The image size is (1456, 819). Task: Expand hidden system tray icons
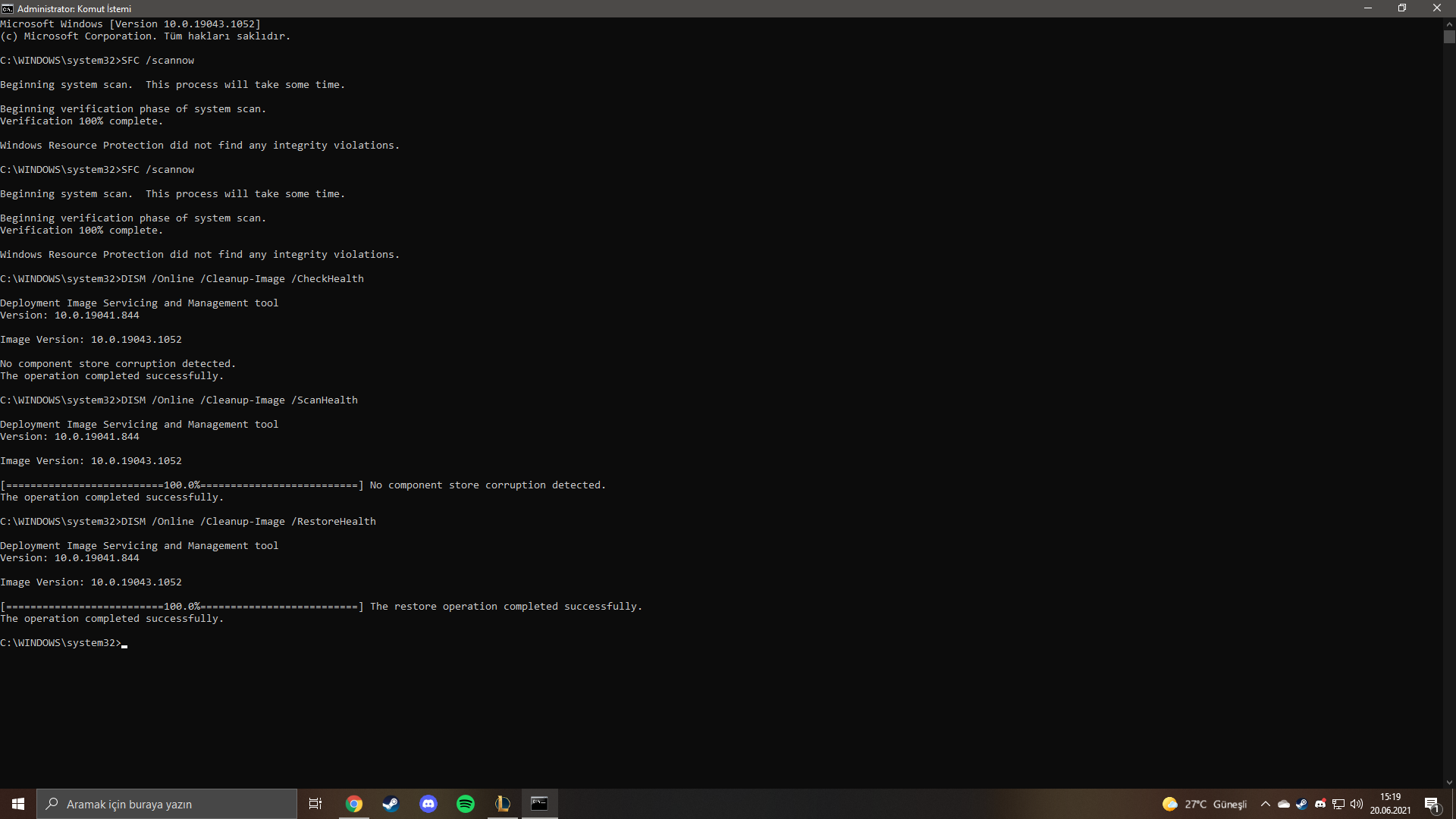[x=1266, y=804]
